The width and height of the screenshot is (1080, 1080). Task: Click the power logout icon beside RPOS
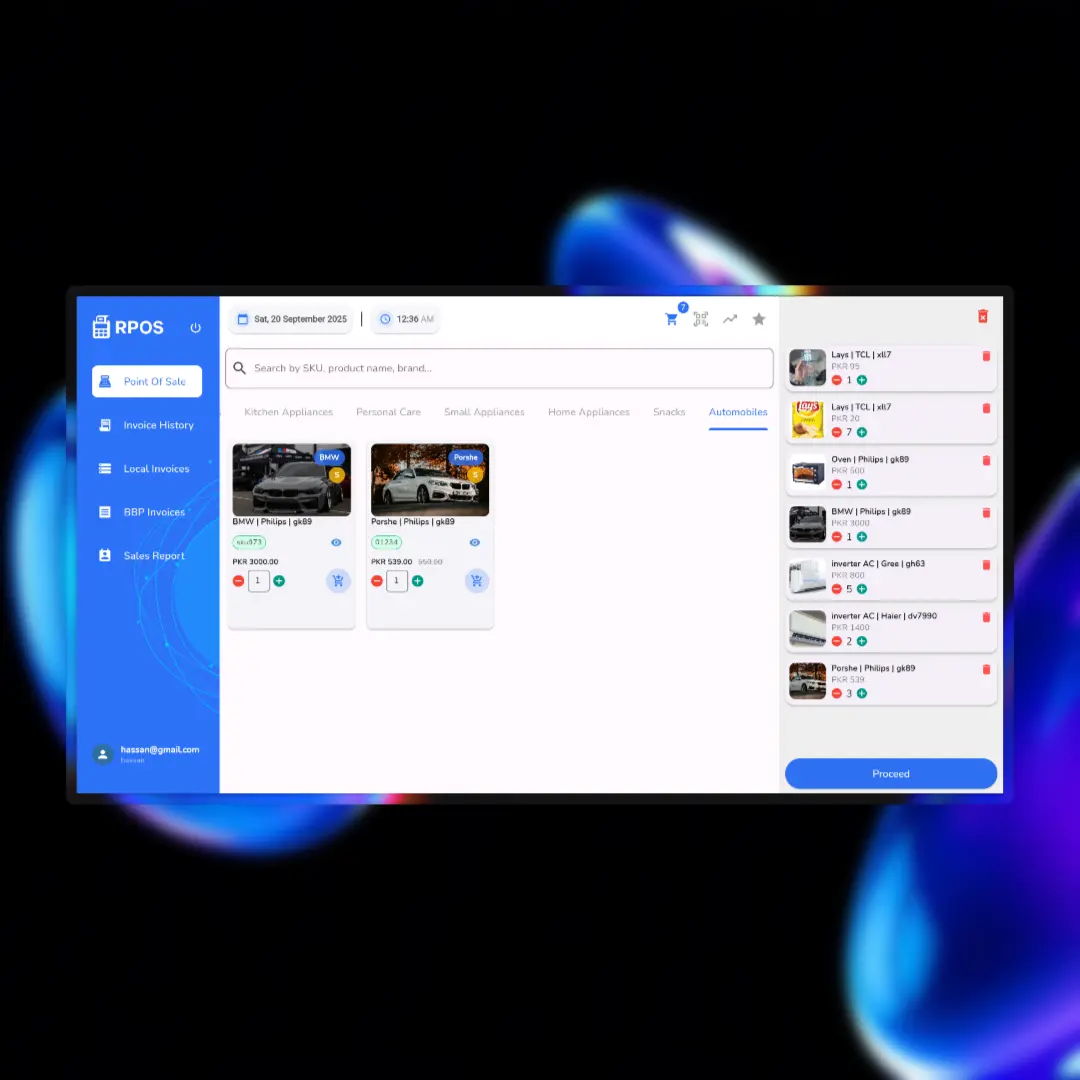195,328
